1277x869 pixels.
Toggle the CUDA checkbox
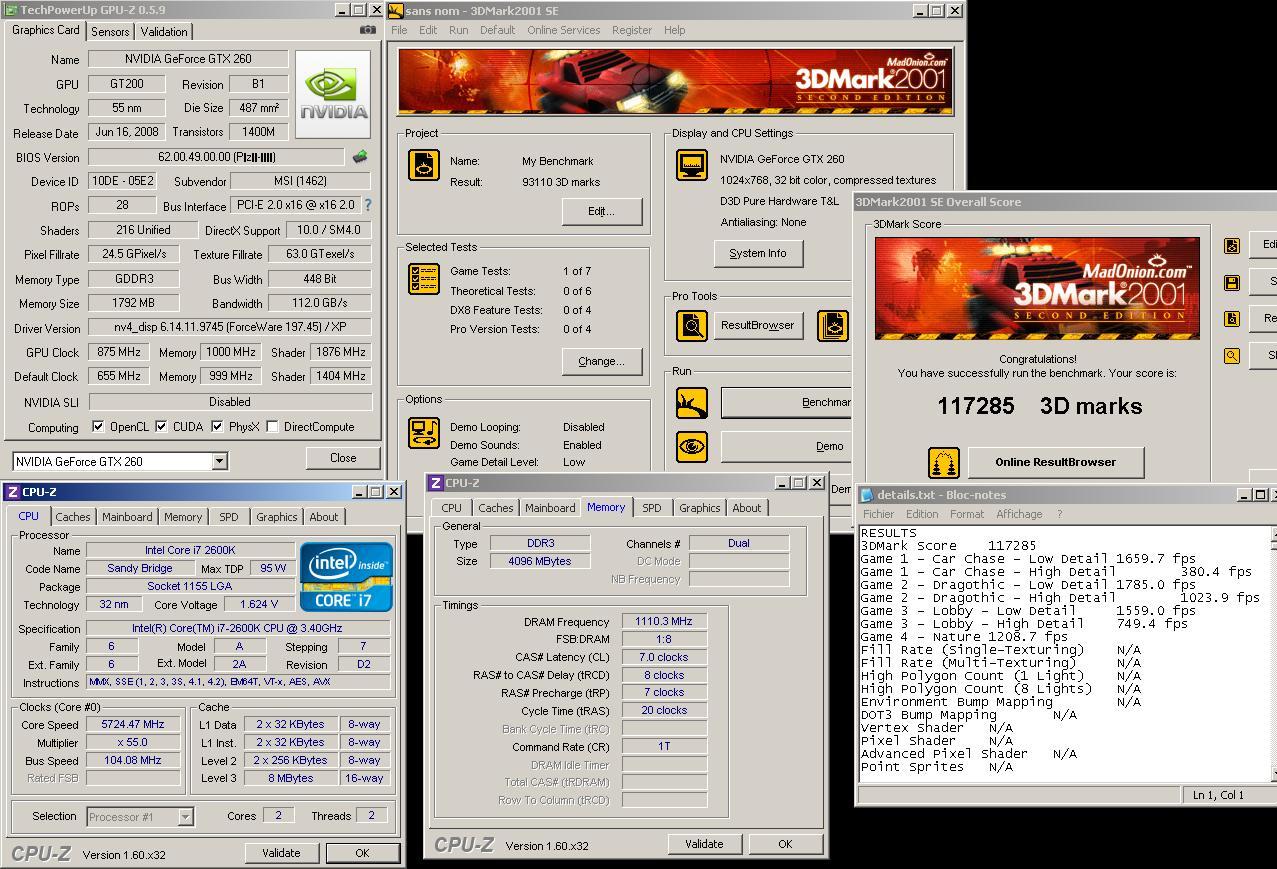coord(161,427)
